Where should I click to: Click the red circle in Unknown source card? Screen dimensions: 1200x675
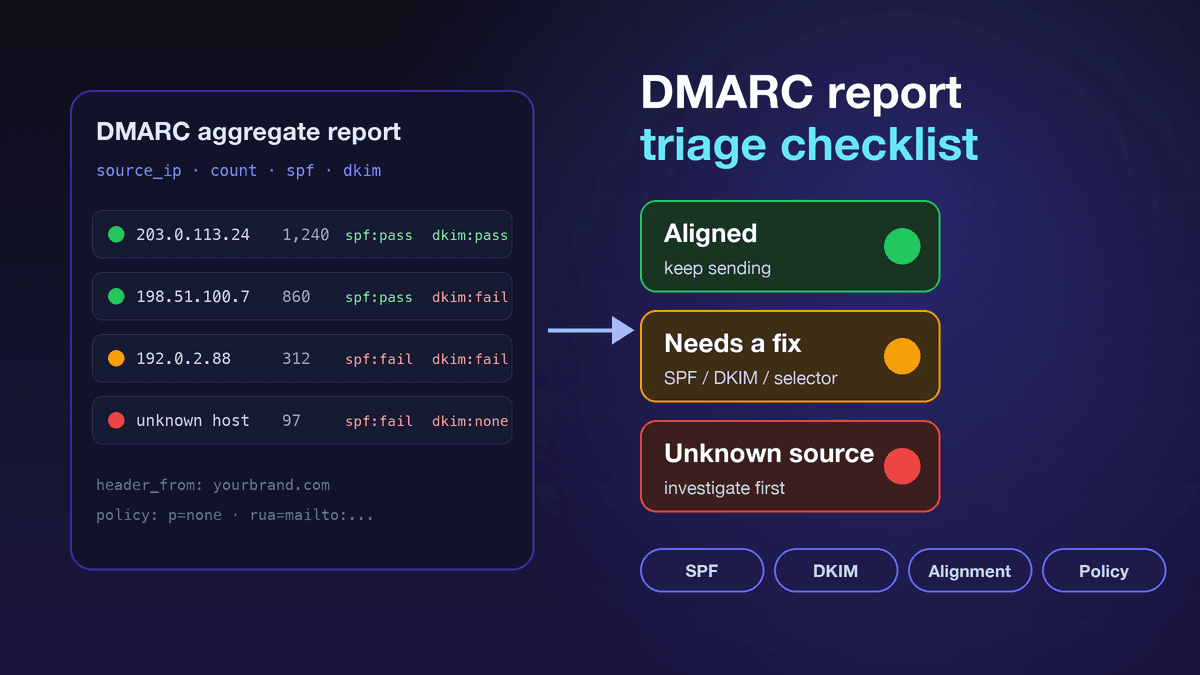coord(902,466)
